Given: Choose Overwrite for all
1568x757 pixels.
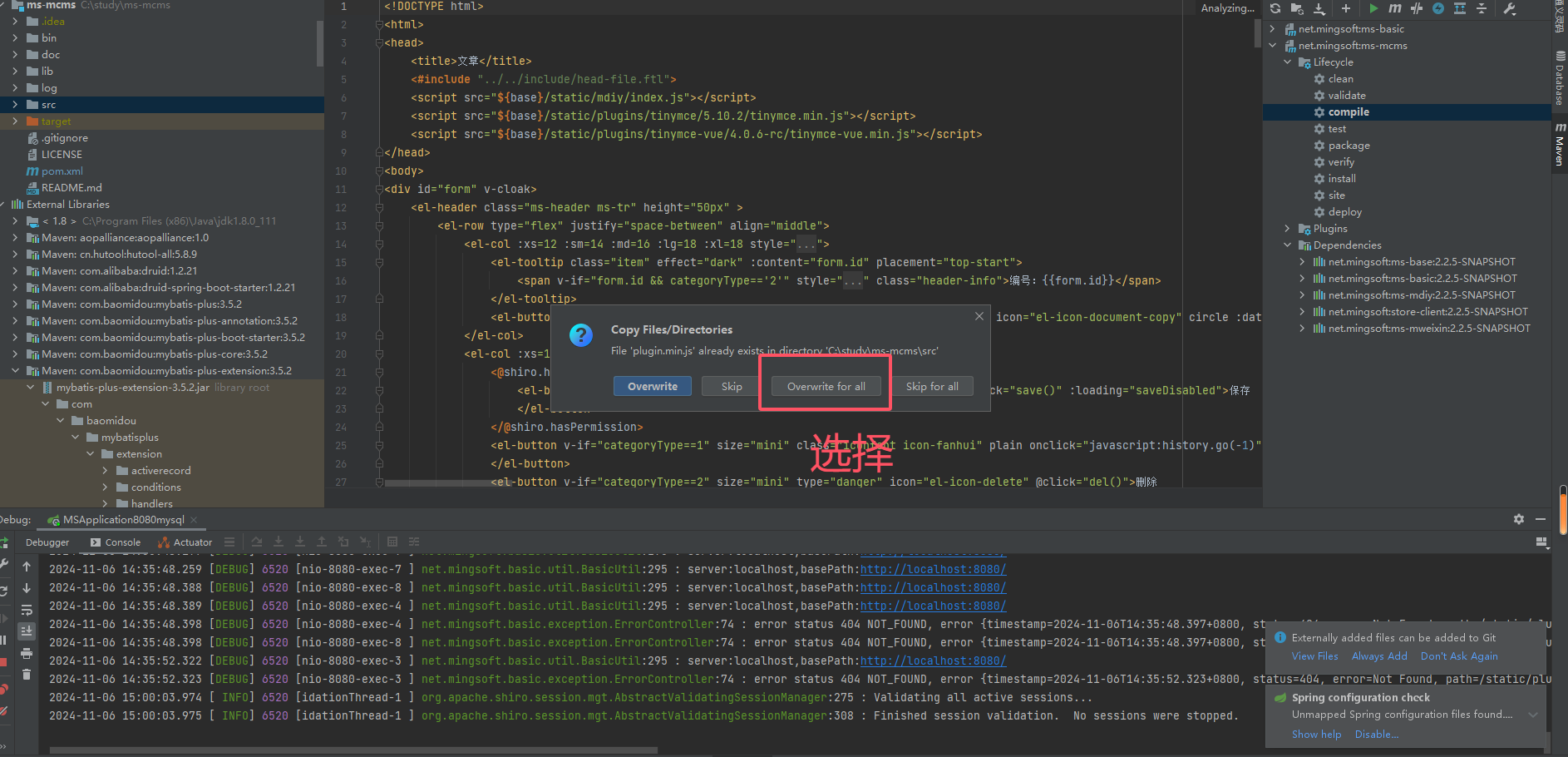Looking at the screenshot, I should [826, 386].
